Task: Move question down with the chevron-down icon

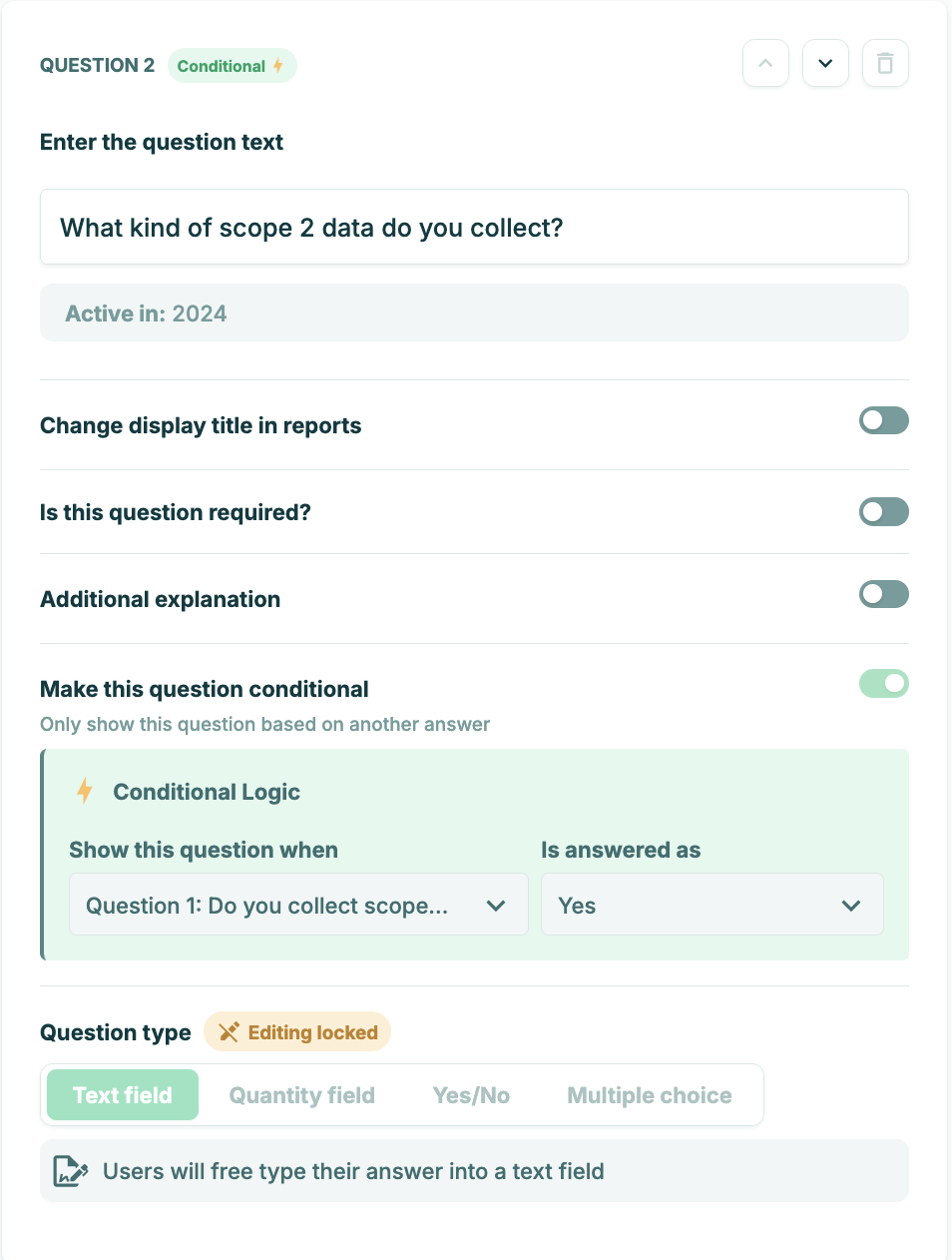Action: 825,64
